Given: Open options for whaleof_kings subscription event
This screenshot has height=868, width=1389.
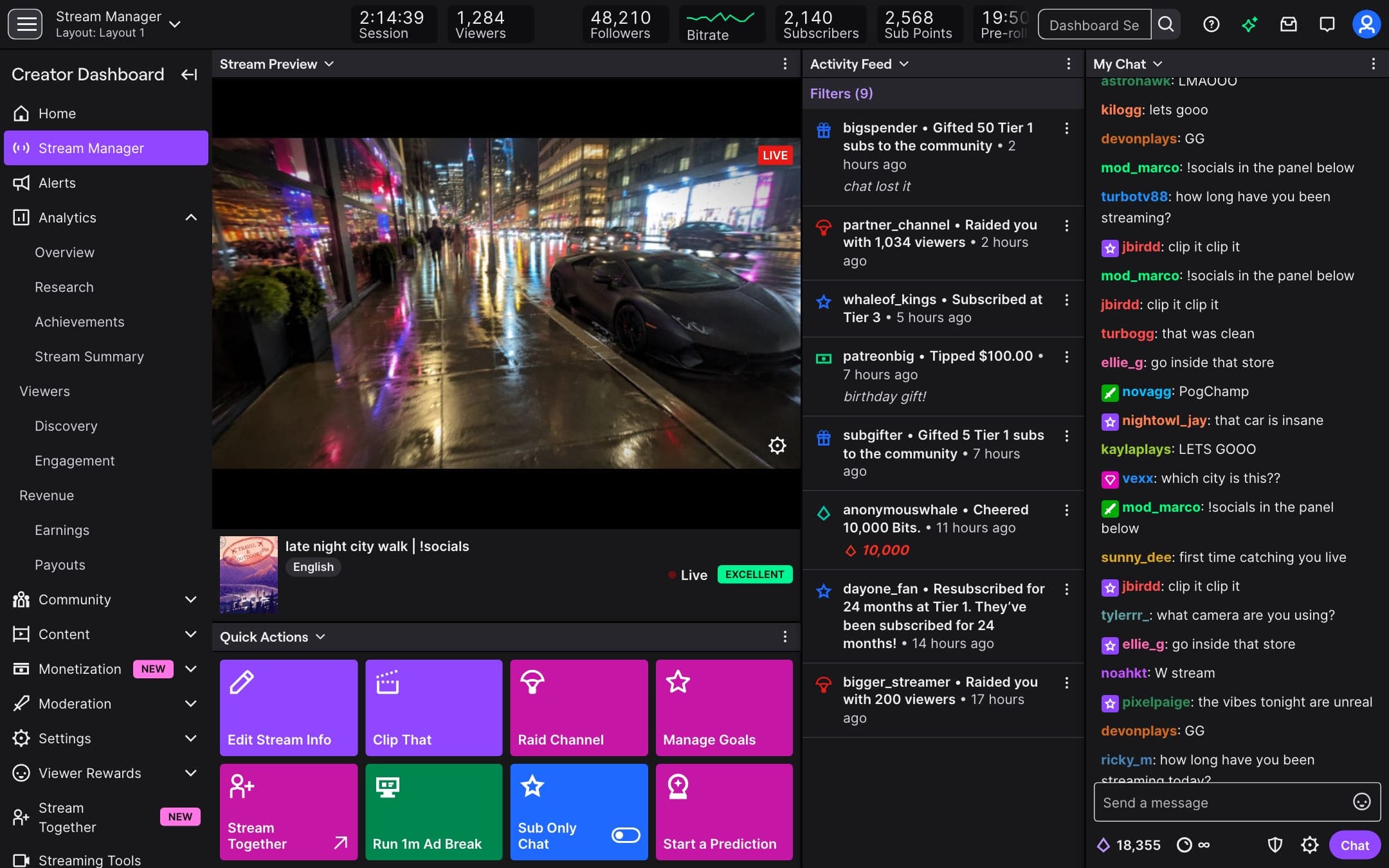Looking at the screenshot, I should tap(1066, 300).
